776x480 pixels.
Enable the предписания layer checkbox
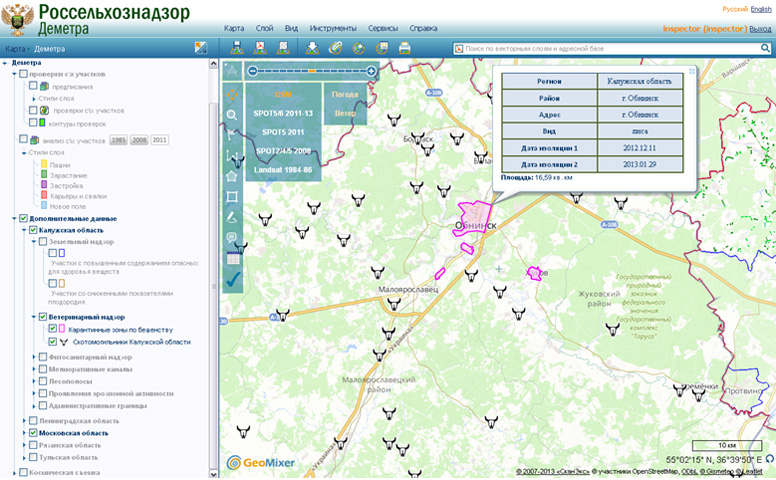[x=33, y=86]
